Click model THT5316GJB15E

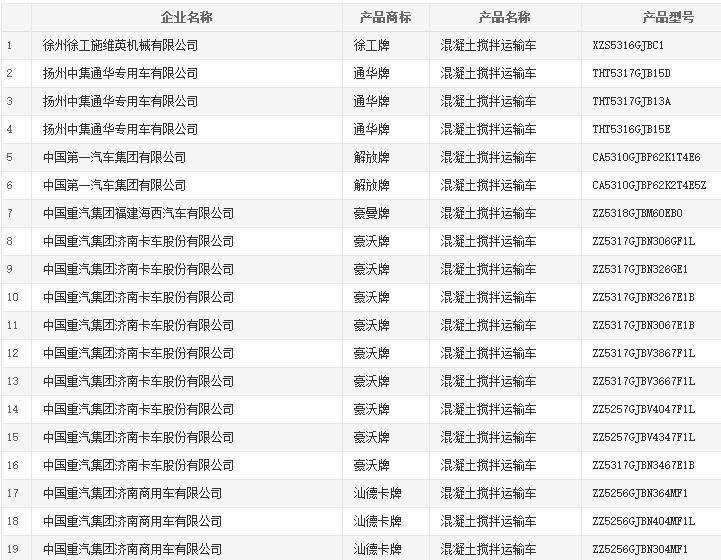(x=631, y=129)
